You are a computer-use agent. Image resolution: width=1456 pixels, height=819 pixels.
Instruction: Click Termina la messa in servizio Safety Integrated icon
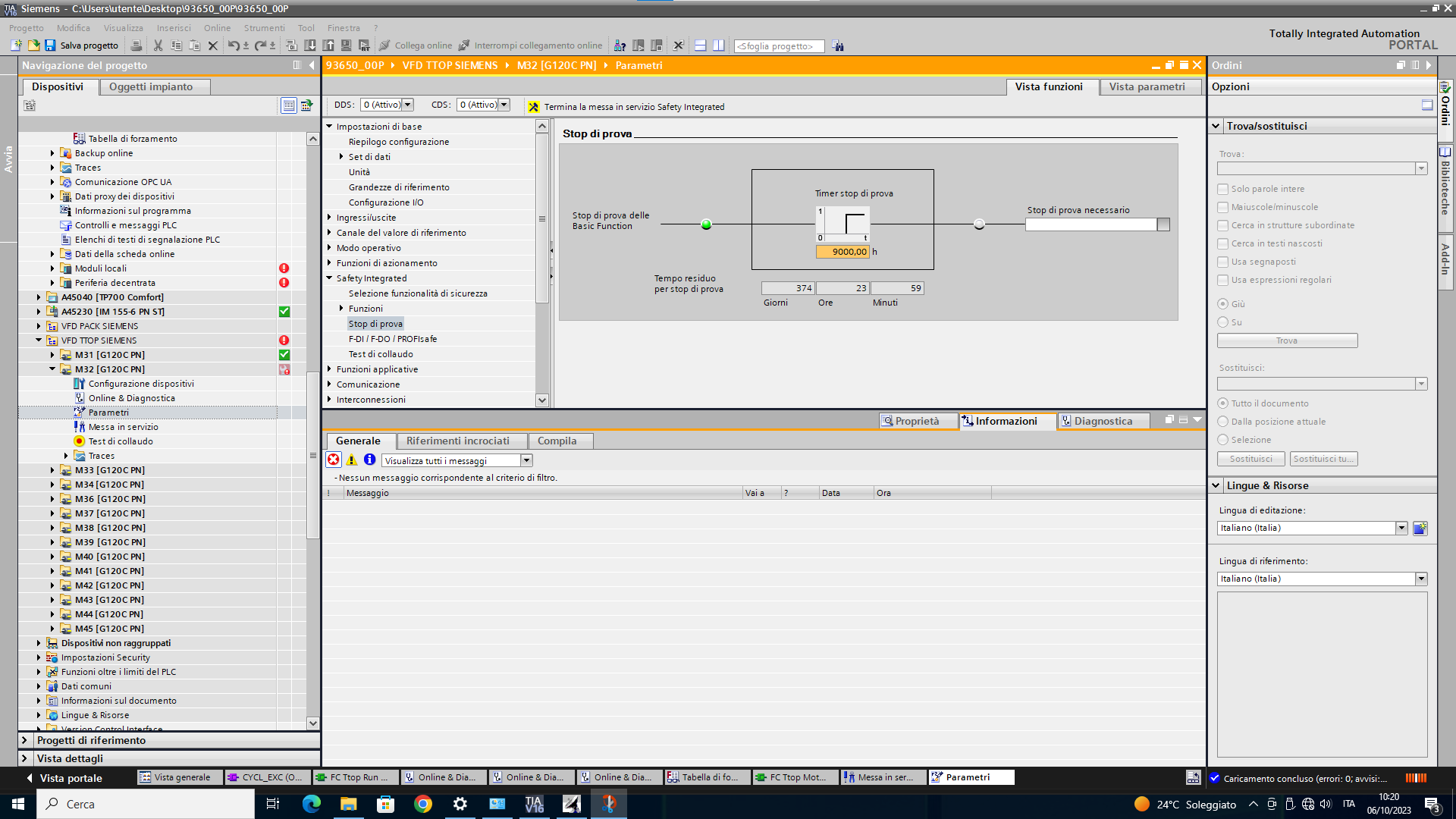(534, 107)
